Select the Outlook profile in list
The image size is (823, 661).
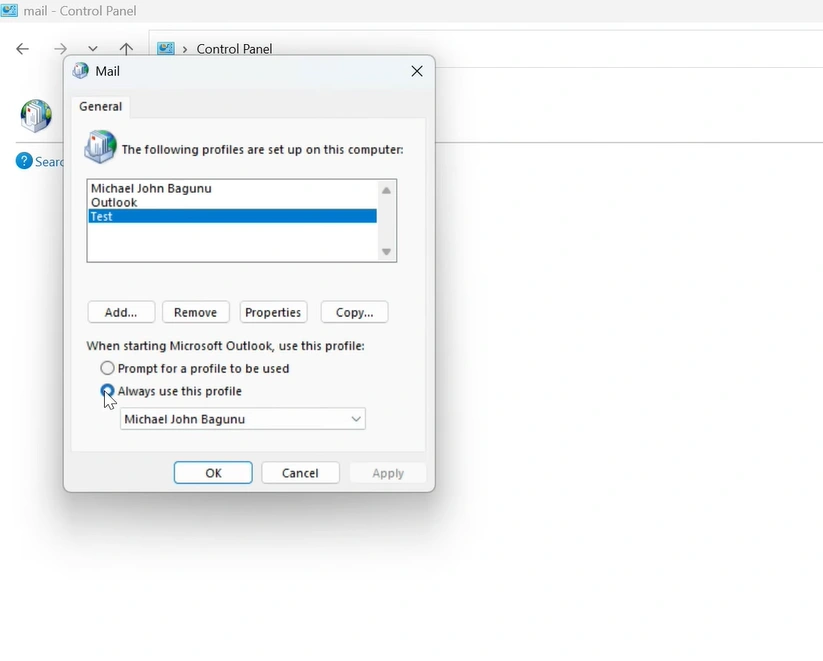click(x=233, y=202)
